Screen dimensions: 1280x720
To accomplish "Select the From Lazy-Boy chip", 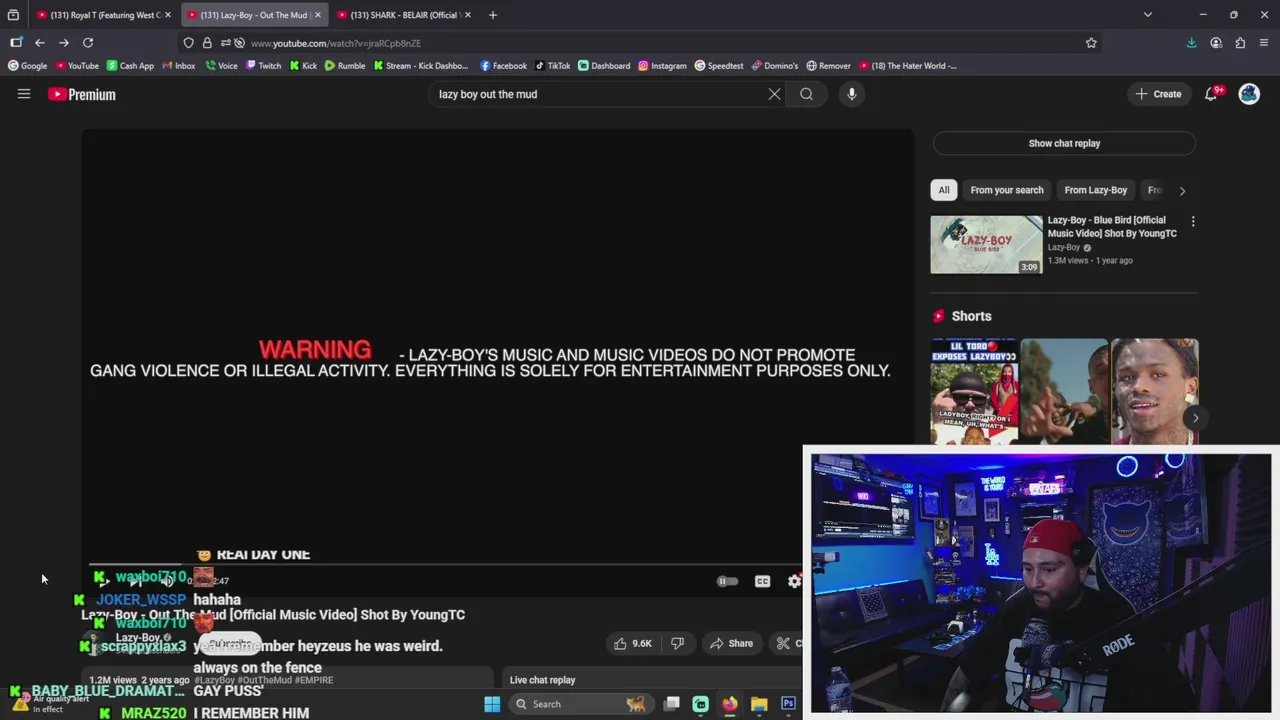I will point(1095,190).
